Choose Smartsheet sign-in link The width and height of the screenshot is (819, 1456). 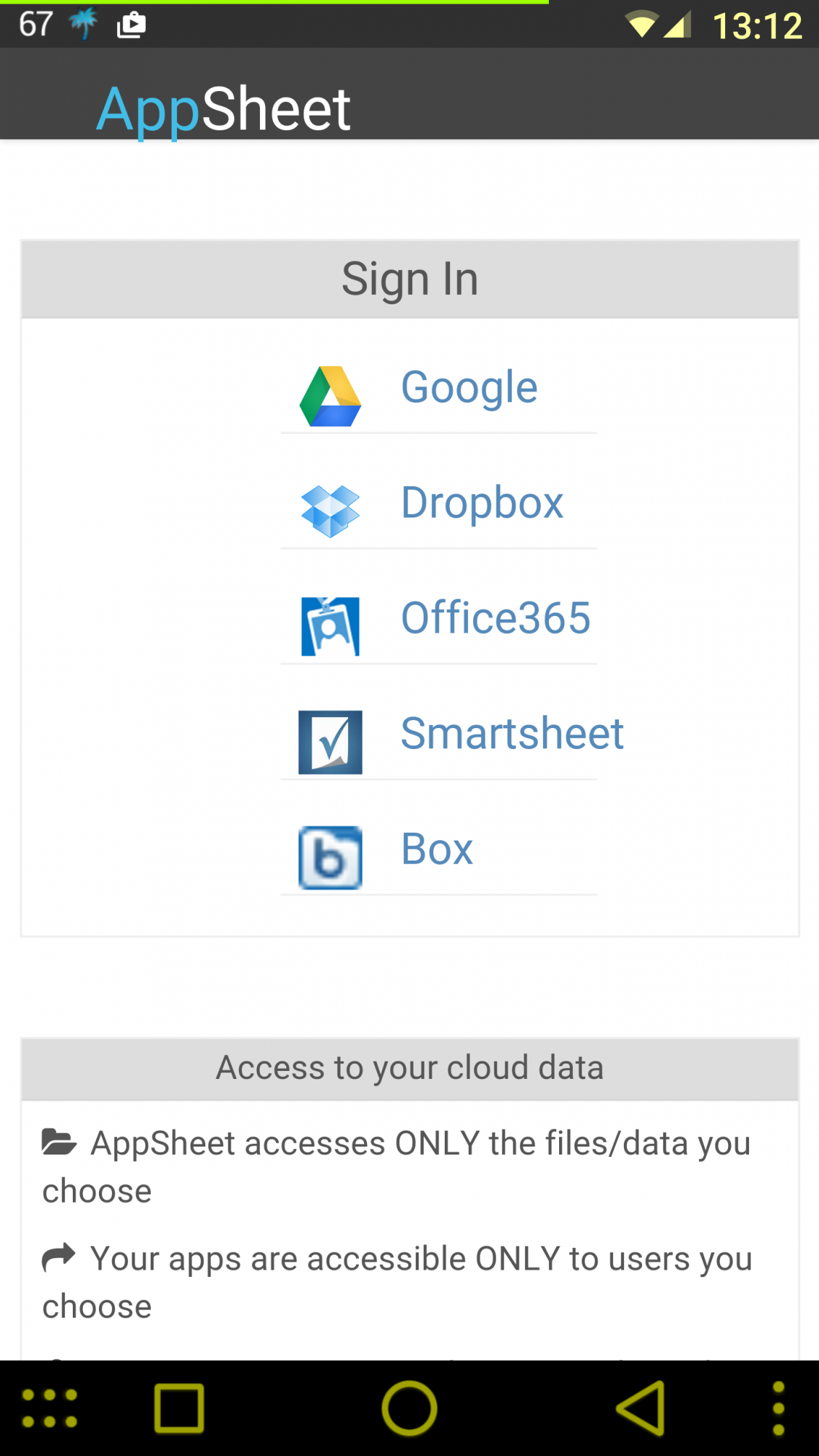pos(513,733)
